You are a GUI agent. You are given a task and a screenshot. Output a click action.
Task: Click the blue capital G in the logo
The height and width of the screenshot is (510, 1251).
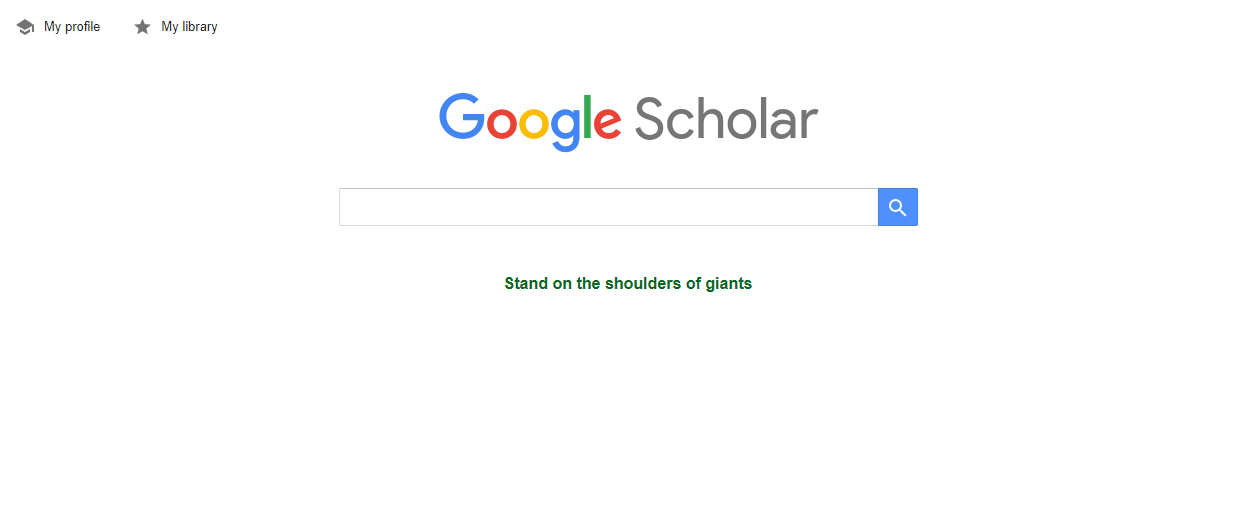pyautogui.click(x=462, y=116)
